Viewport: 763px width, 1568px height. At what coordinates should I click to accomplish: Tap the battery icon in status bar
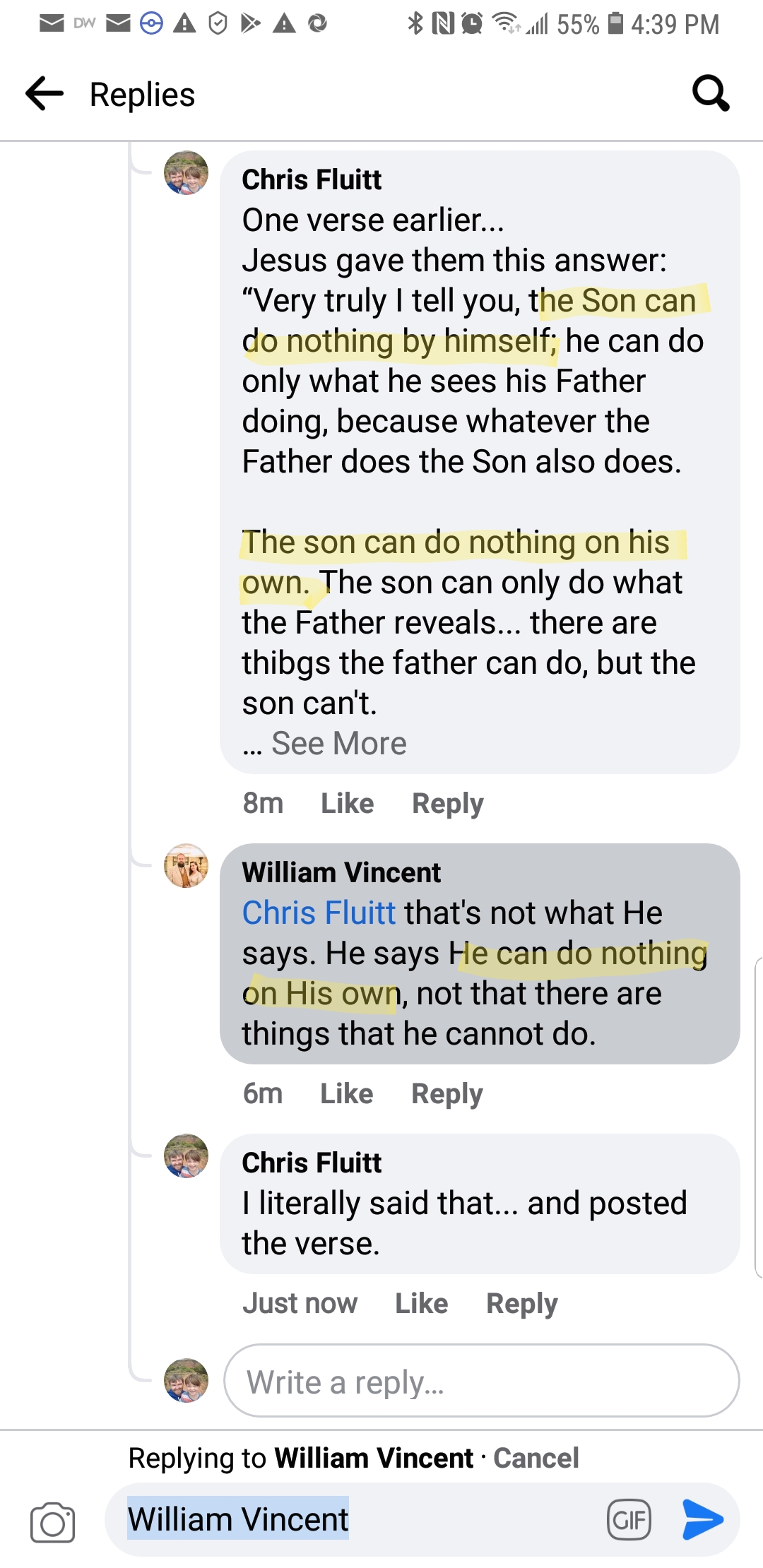(616, 23)
